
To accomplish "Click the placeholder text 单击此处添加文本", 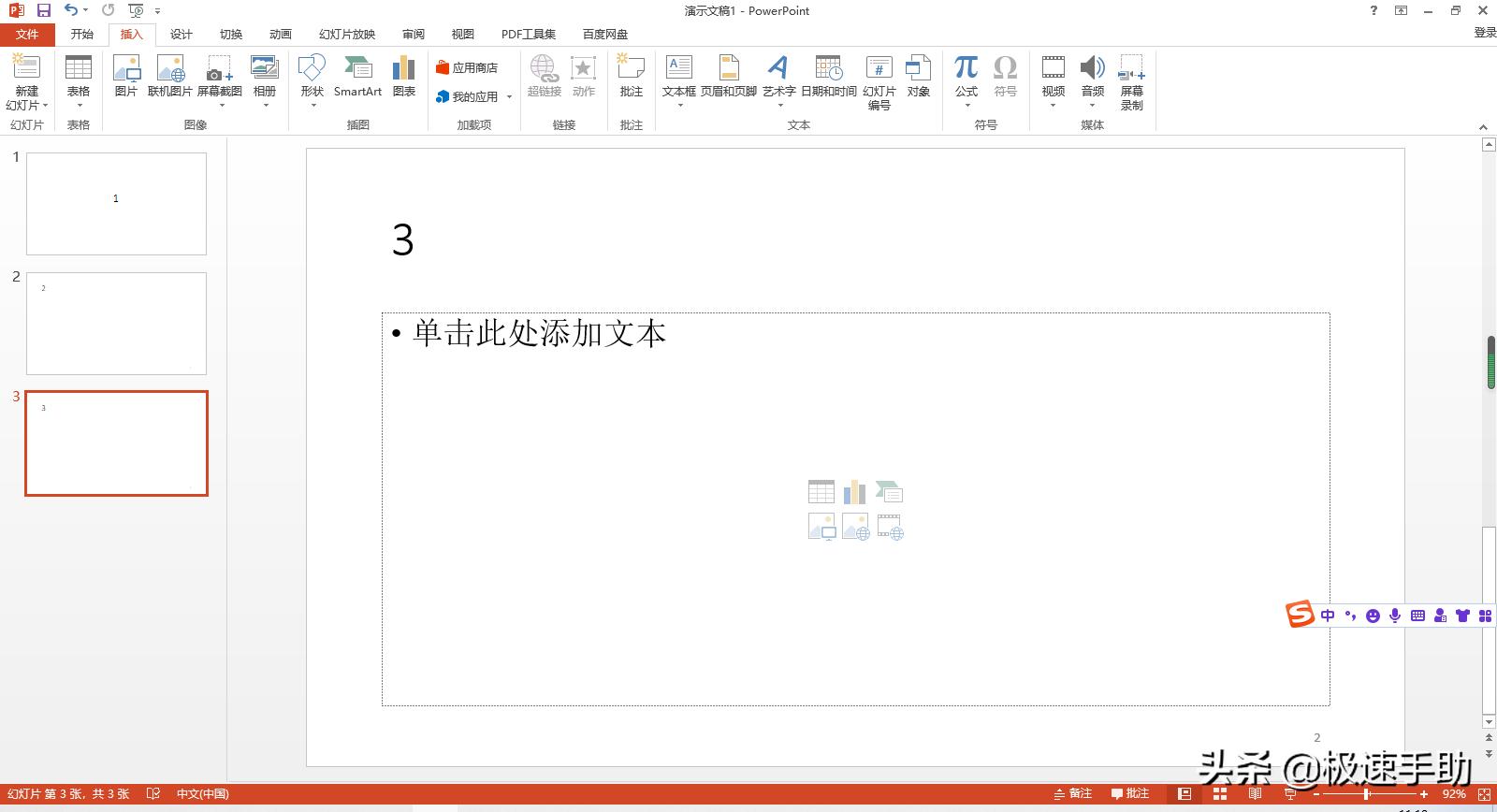I will pos(539,334).
